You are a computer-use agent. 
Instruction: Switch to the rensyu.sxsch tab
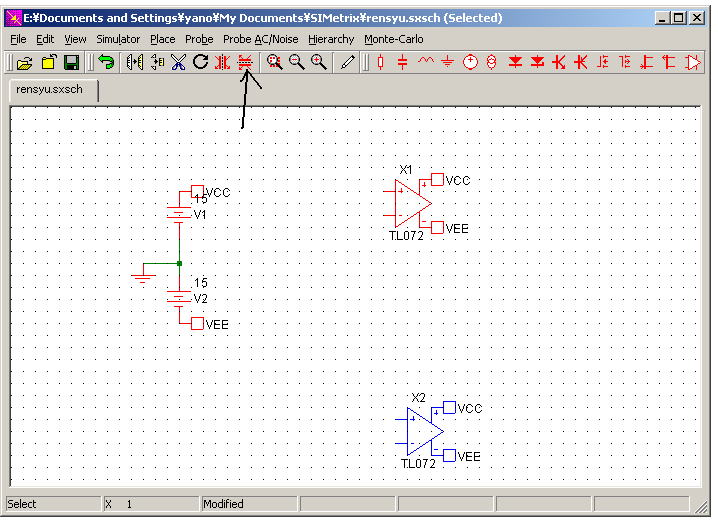click(x=54, y=90)
